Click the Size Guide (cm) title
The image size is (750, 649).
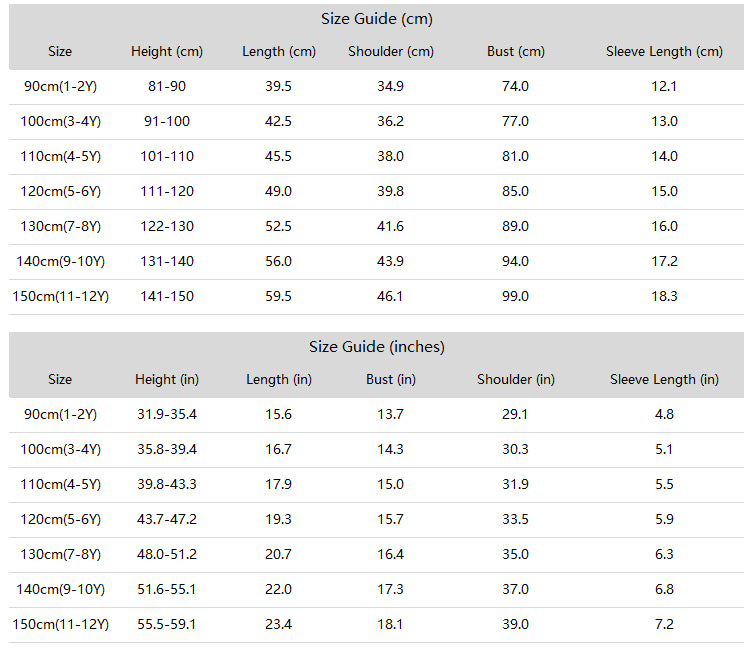point(376,19)
